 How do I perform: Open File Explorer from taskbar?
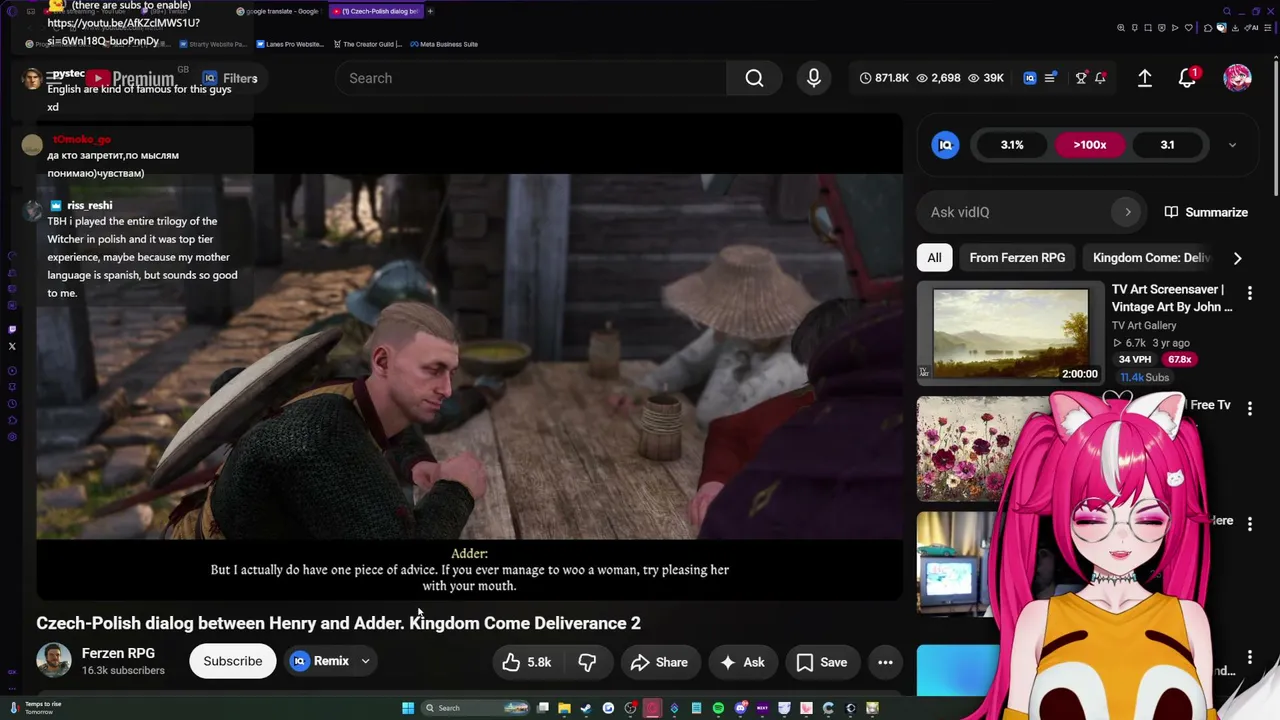click(x=564, y=708)
